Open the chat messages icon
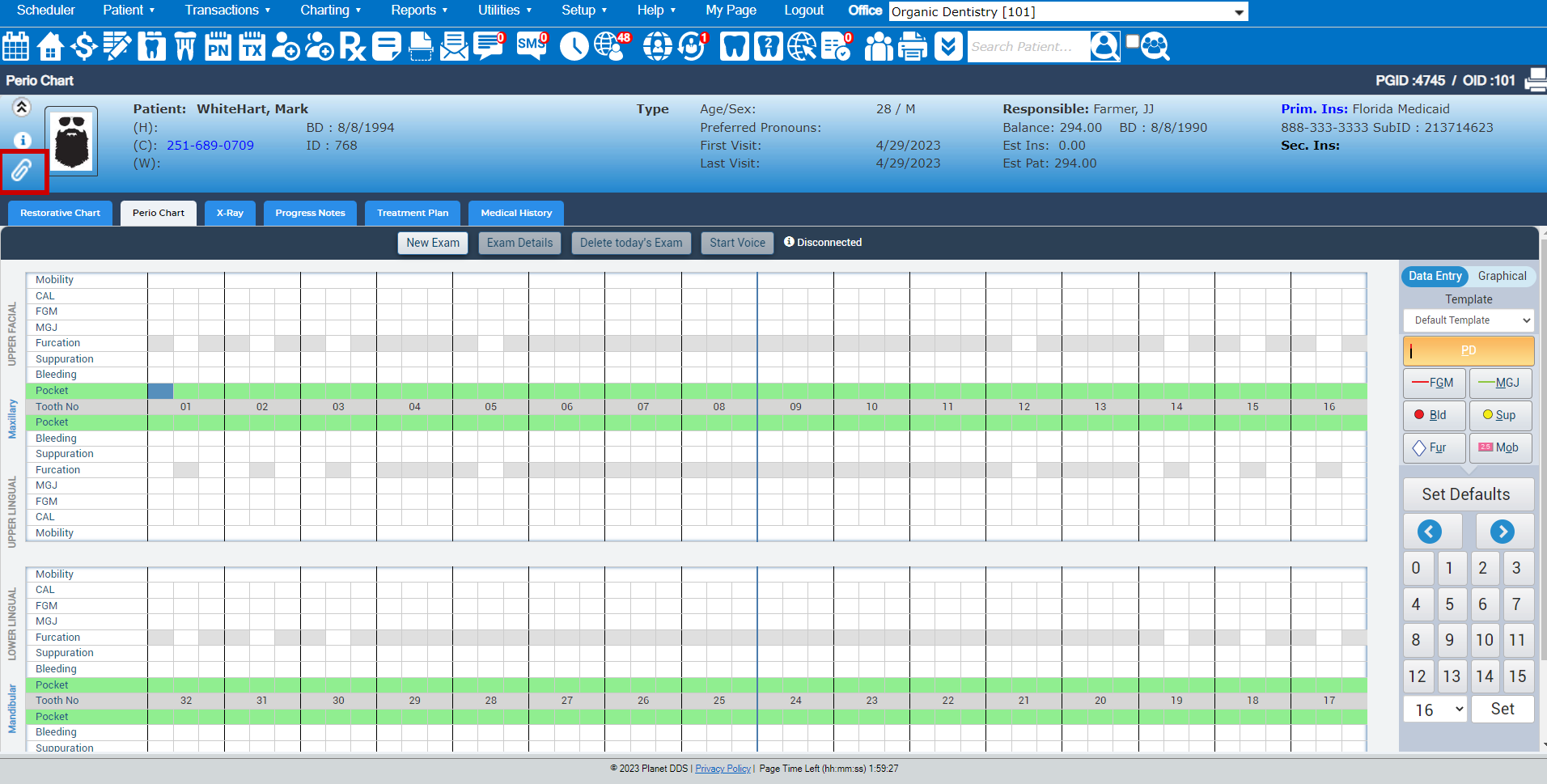Screen dimensions: 1547x784 489,46
